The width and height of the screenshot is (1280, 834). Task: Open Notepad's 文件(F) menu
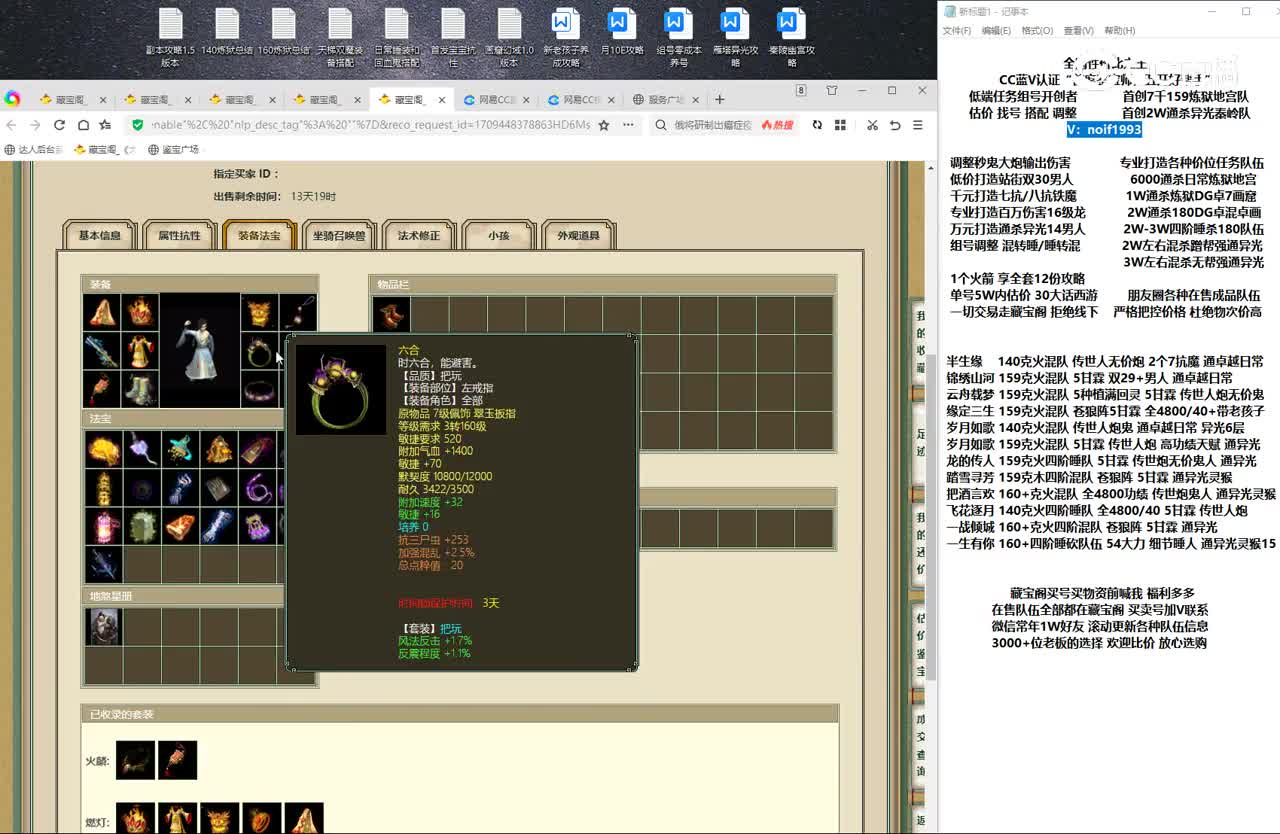click(957, 31)
